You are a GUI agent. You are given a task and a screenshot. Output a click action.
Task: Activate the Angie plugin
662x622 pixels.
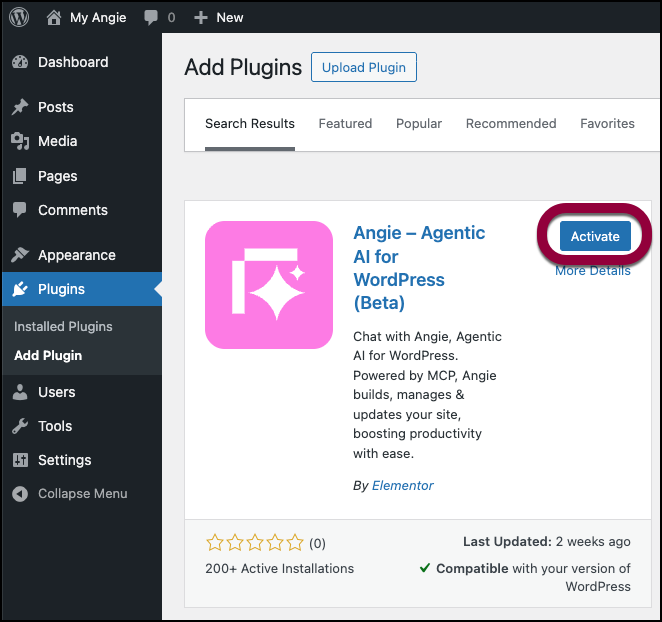click(x=595, y=237)
